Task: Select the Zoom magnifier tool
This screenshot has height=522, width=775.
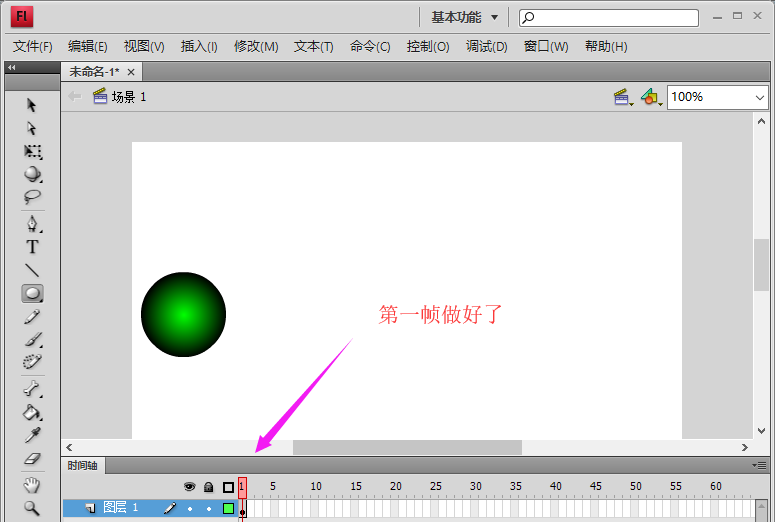Action: [x=32, y=508]
